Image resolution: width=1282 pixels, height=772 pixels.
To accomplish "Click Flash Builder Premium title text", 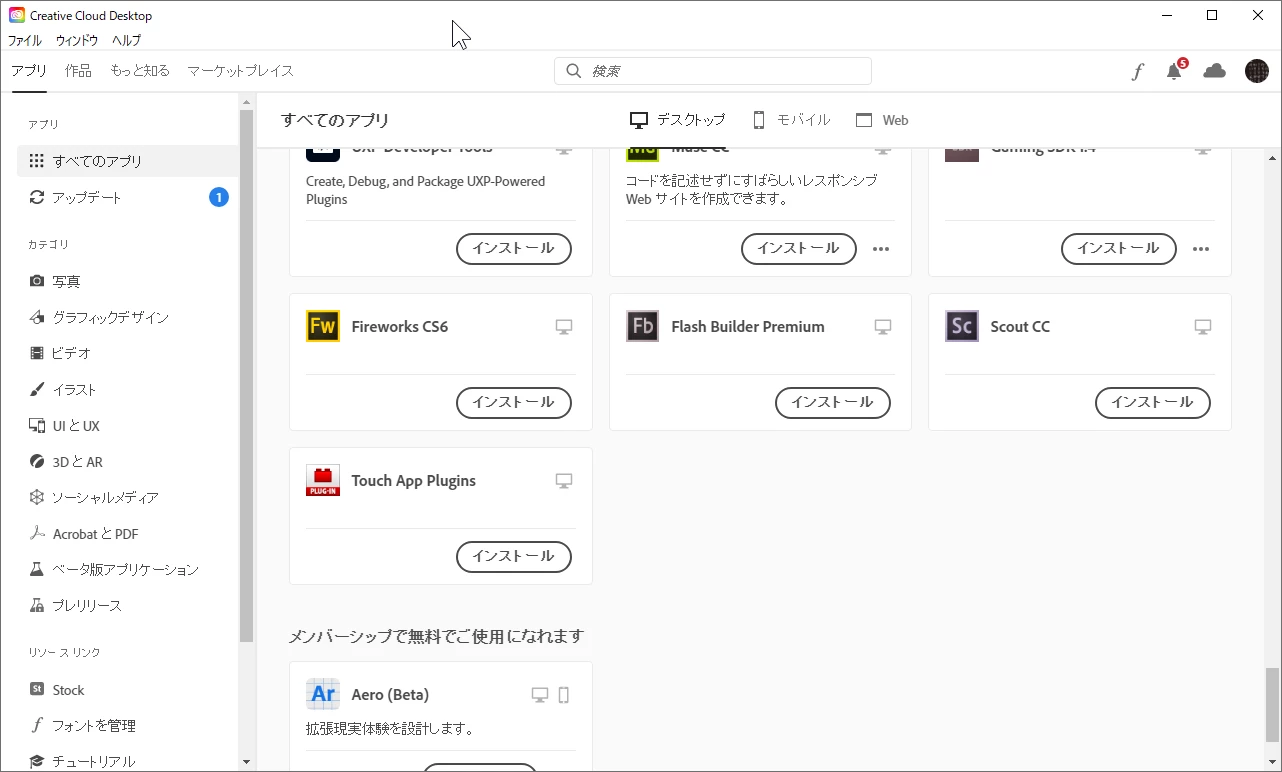I will click(748, 327).
